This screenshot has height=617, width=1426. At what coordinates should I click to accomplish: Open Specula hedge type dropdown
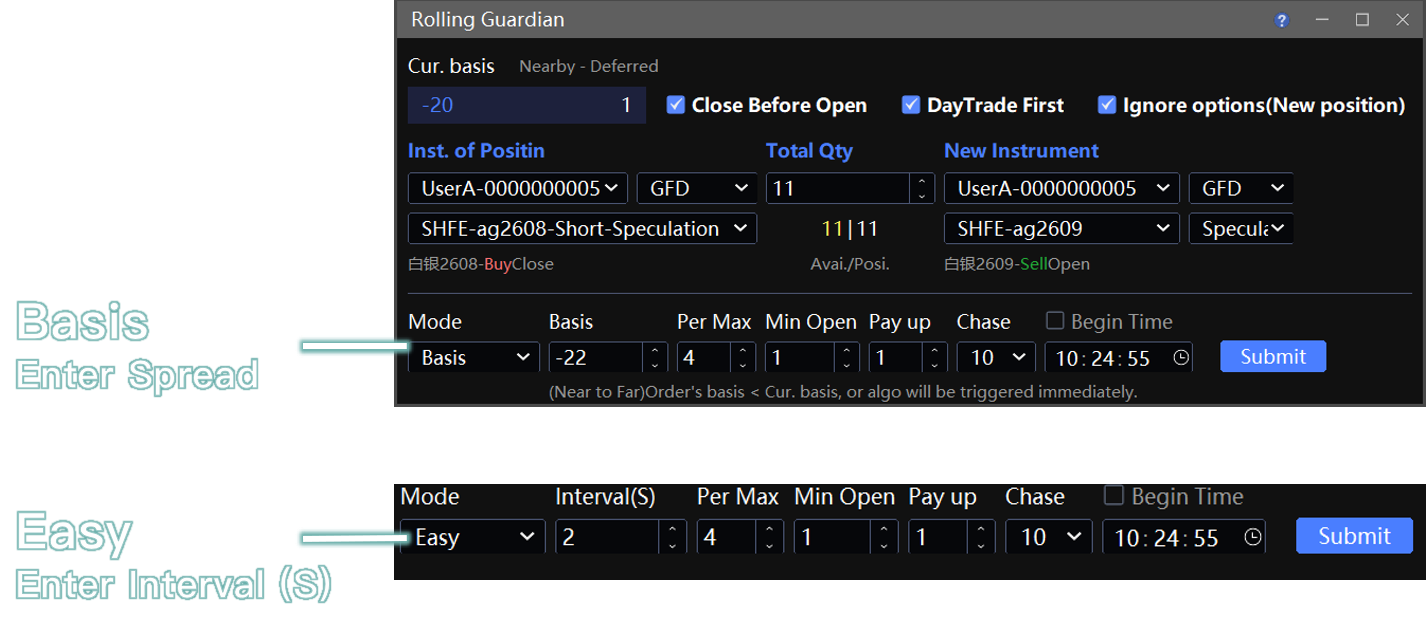1241,229
